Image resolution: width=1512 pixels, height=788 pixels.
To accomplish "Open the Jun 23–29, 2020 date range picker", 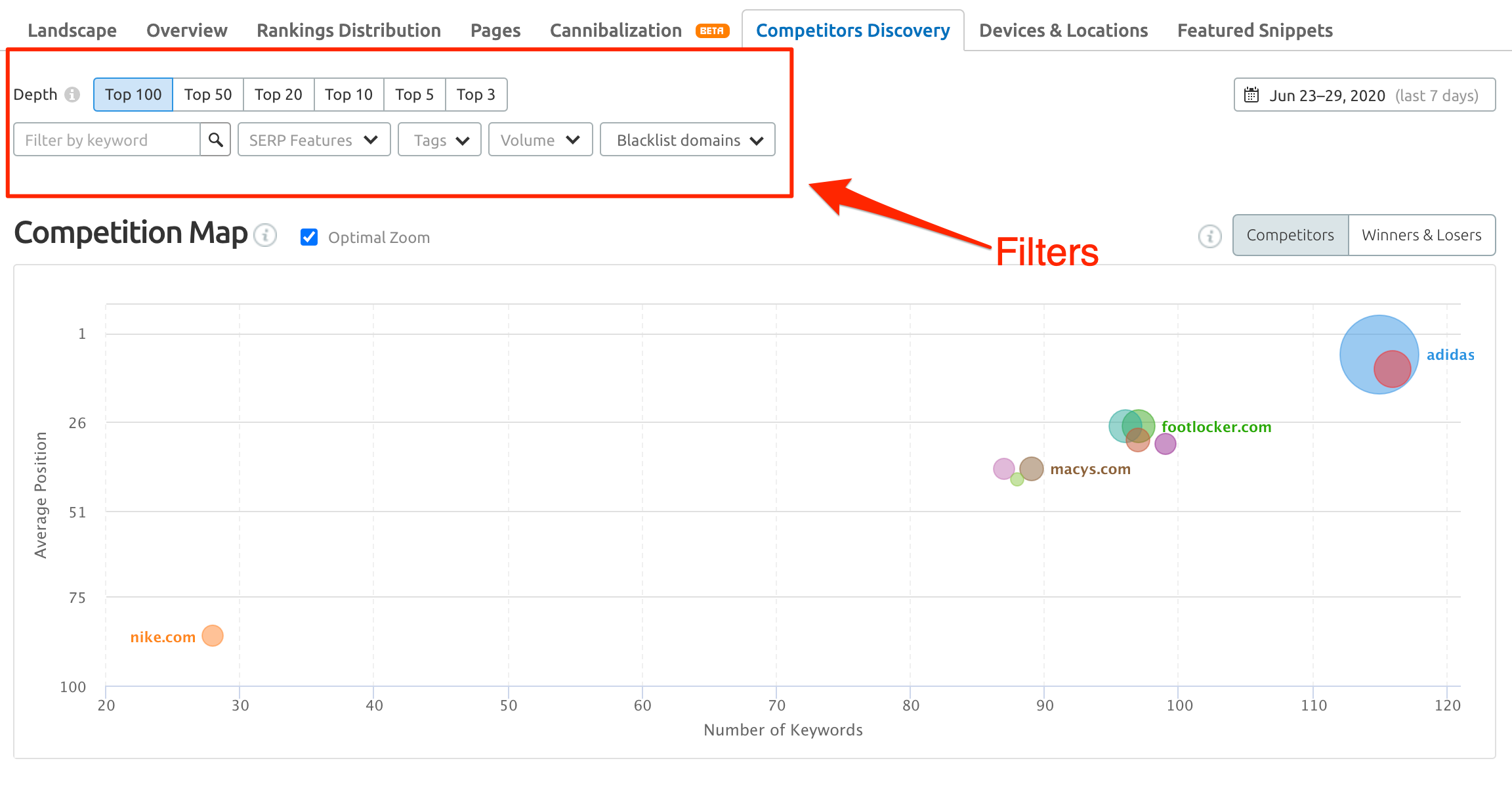I will (1364, 95).
